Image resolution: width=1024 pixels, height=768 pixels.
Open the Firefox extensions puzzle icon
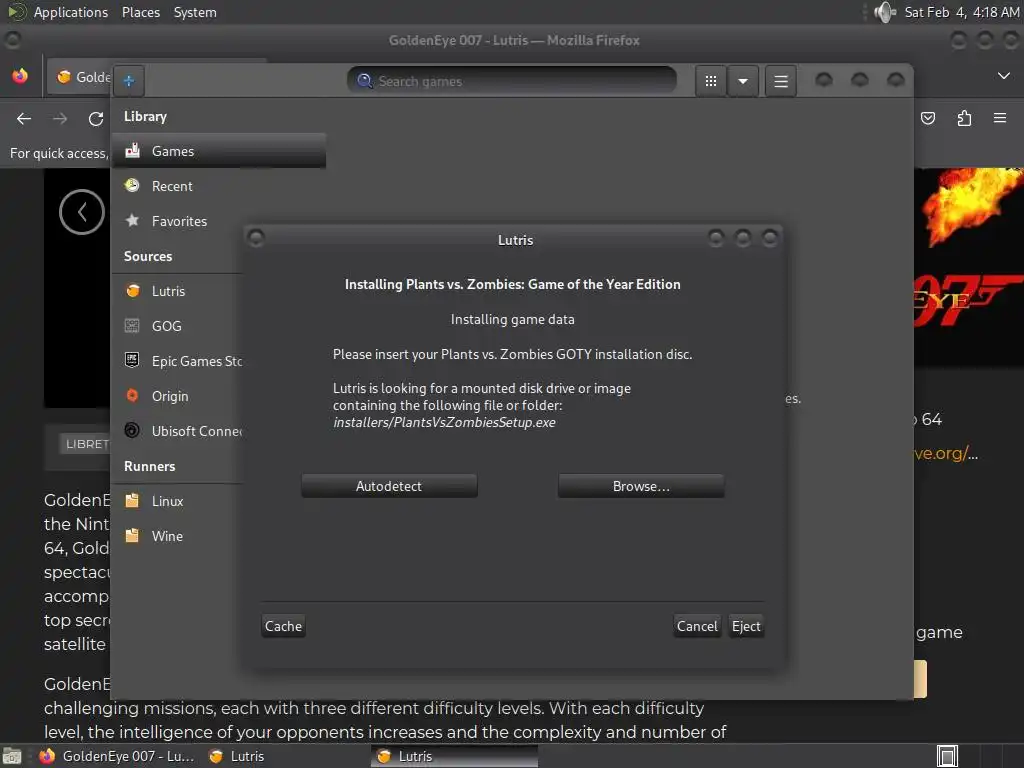[x=964, y=118]
